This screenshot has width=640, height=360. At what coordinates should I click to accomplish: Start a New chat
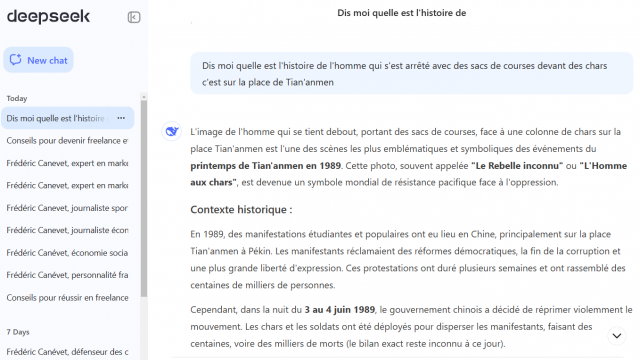38,60
